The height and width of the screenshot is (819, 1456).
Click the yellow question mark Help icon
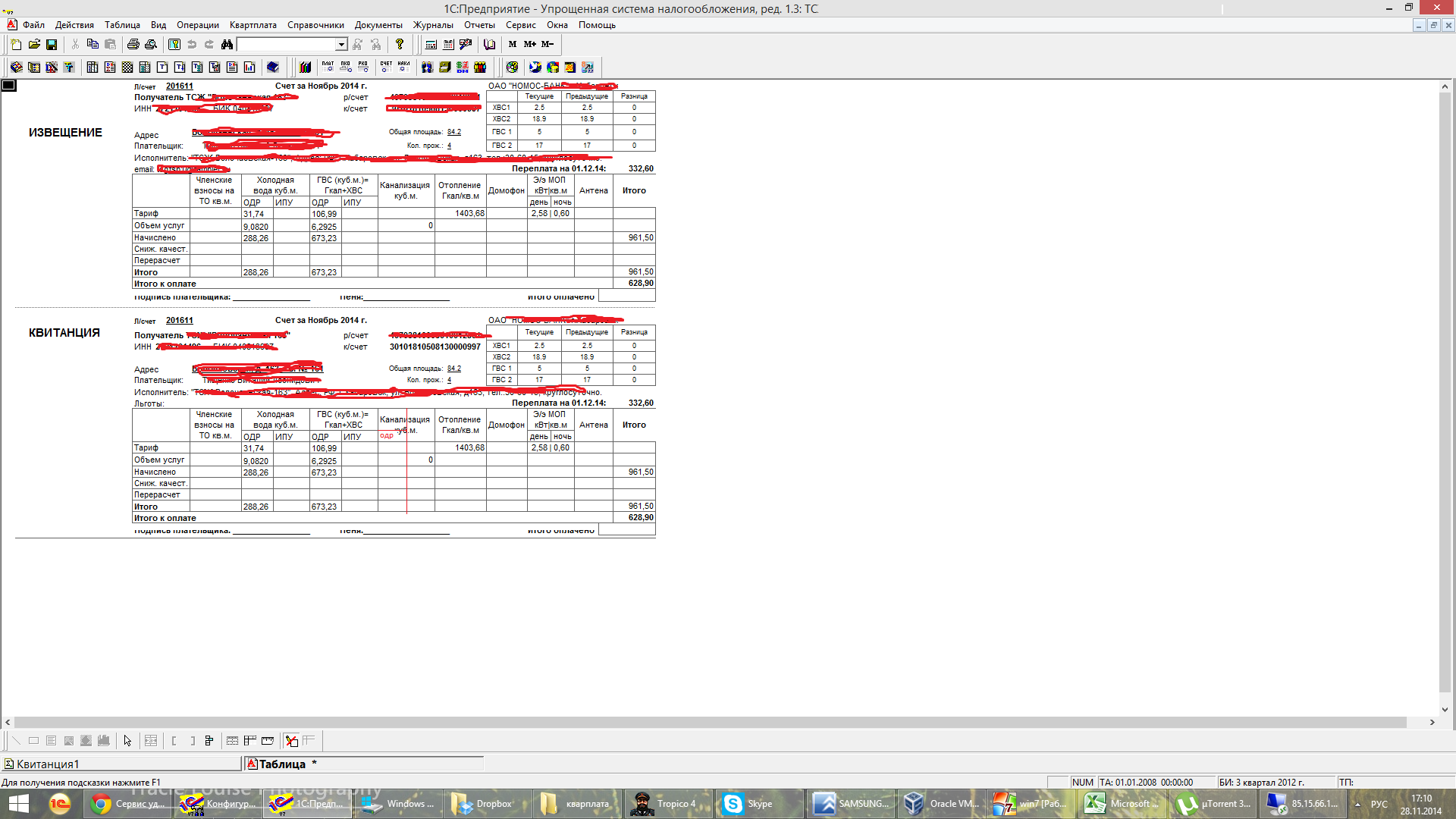point(400,44)
